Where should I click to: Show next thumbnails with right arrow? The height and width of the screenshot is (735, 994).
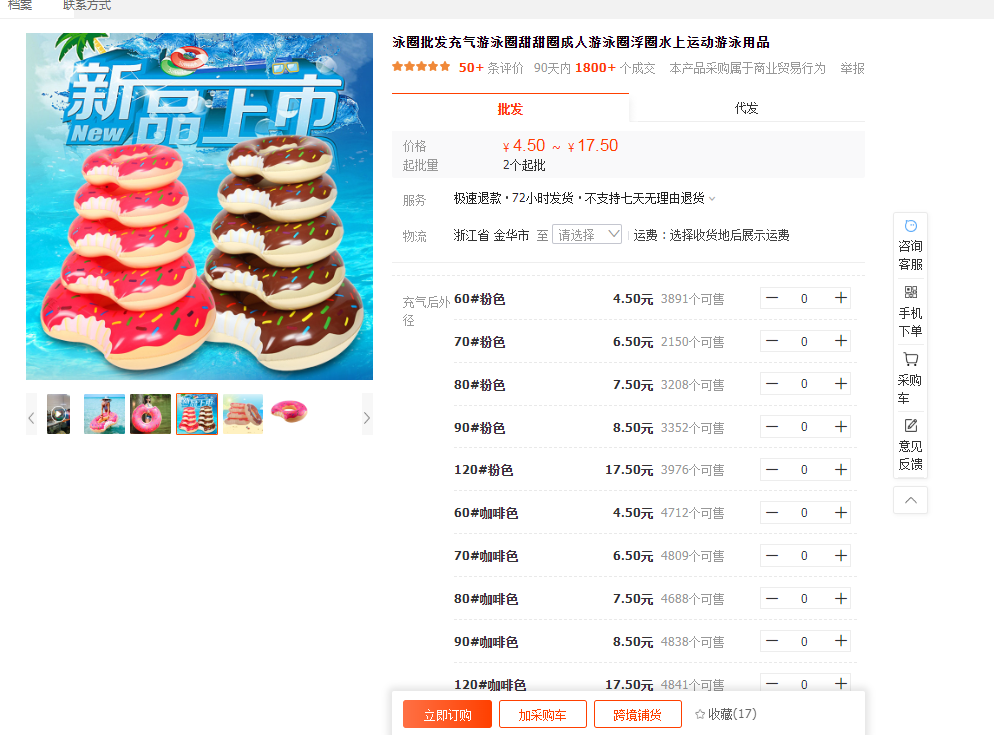click(x=367, y=417)
